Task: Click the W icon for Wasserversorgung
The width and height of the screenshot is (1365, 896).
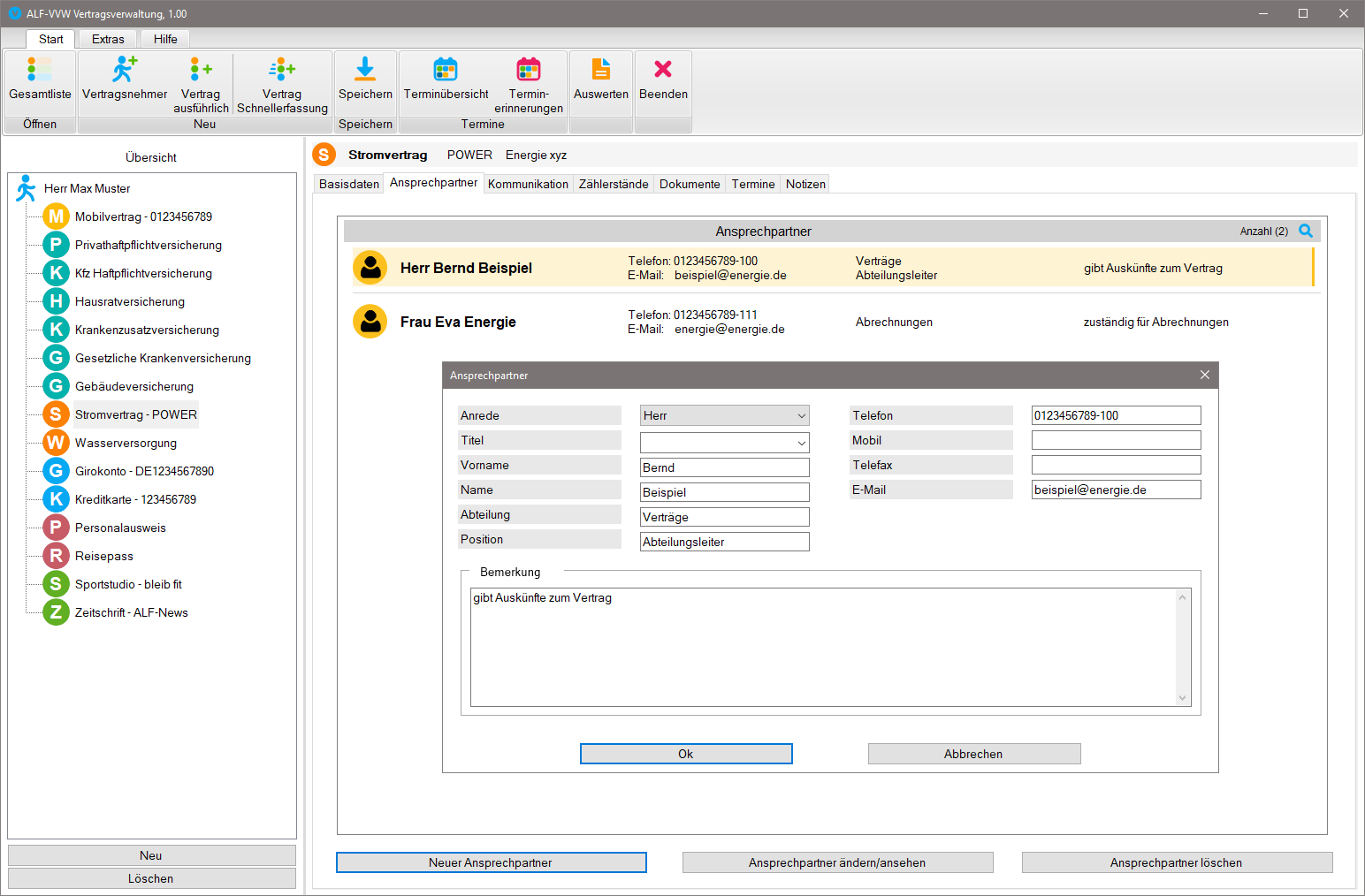Action: (x=56, y=443)
